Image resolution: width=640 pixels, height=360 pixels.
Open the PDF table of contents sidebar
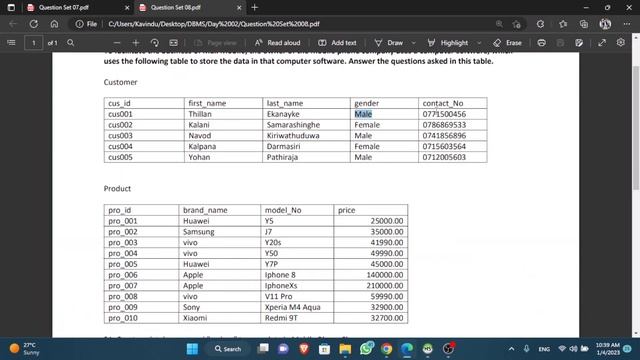pos(11,42)
